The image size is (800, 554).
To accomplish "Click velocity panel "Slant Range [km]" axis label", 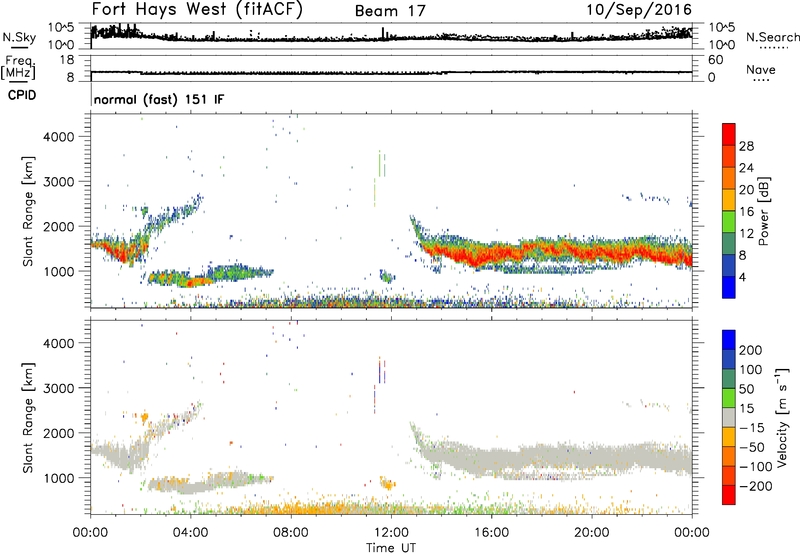I will pos(28,418).
